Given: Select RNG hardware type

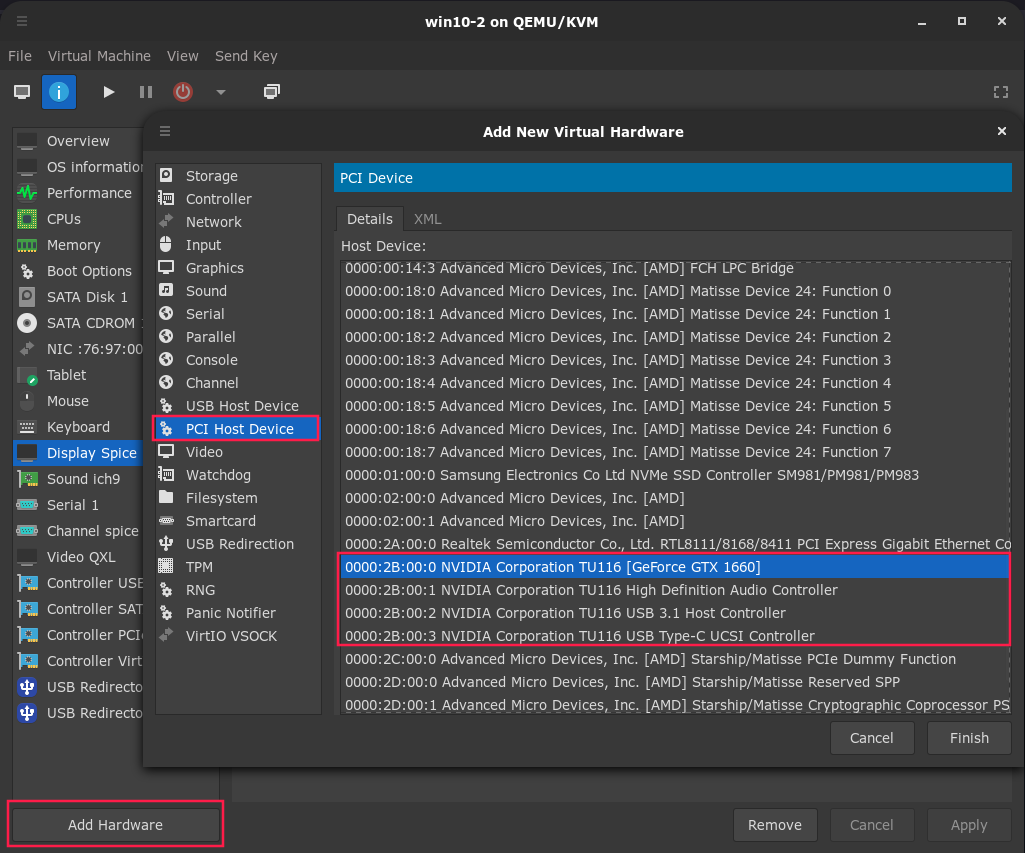Looking at the screenshot, I should click(x=239, y=590).
